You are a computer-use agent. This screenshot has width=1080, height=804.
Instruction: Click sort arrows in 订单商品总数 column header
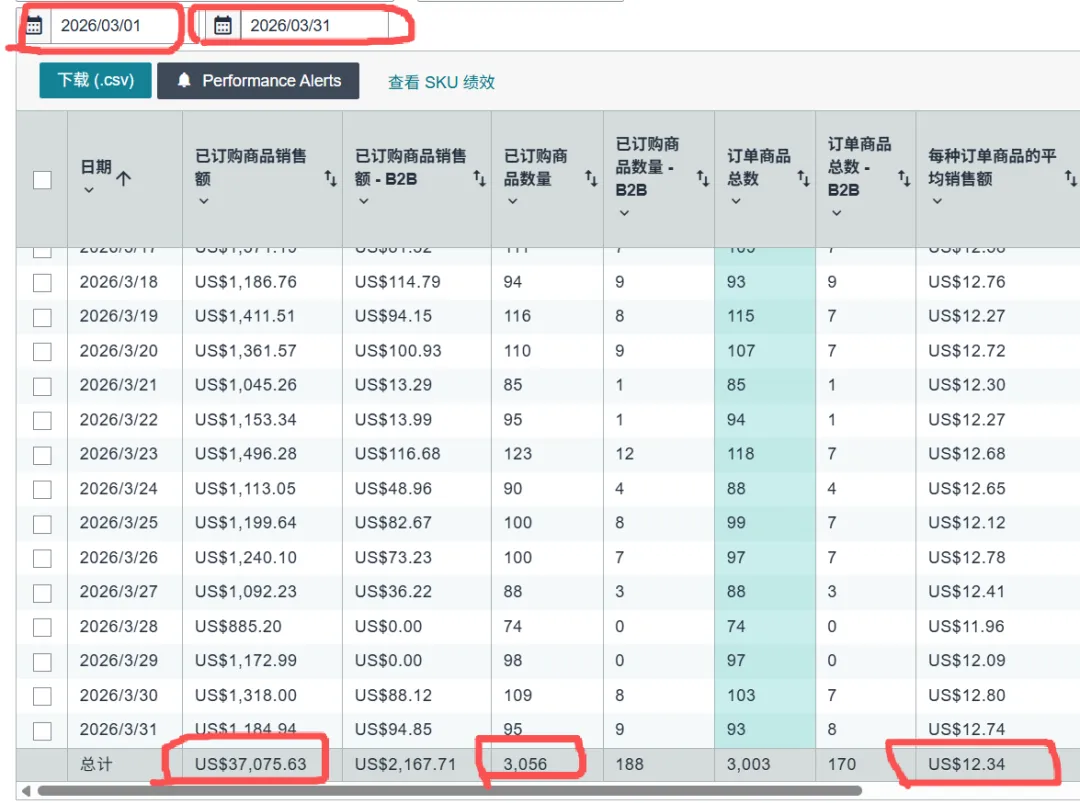(803, 178)
